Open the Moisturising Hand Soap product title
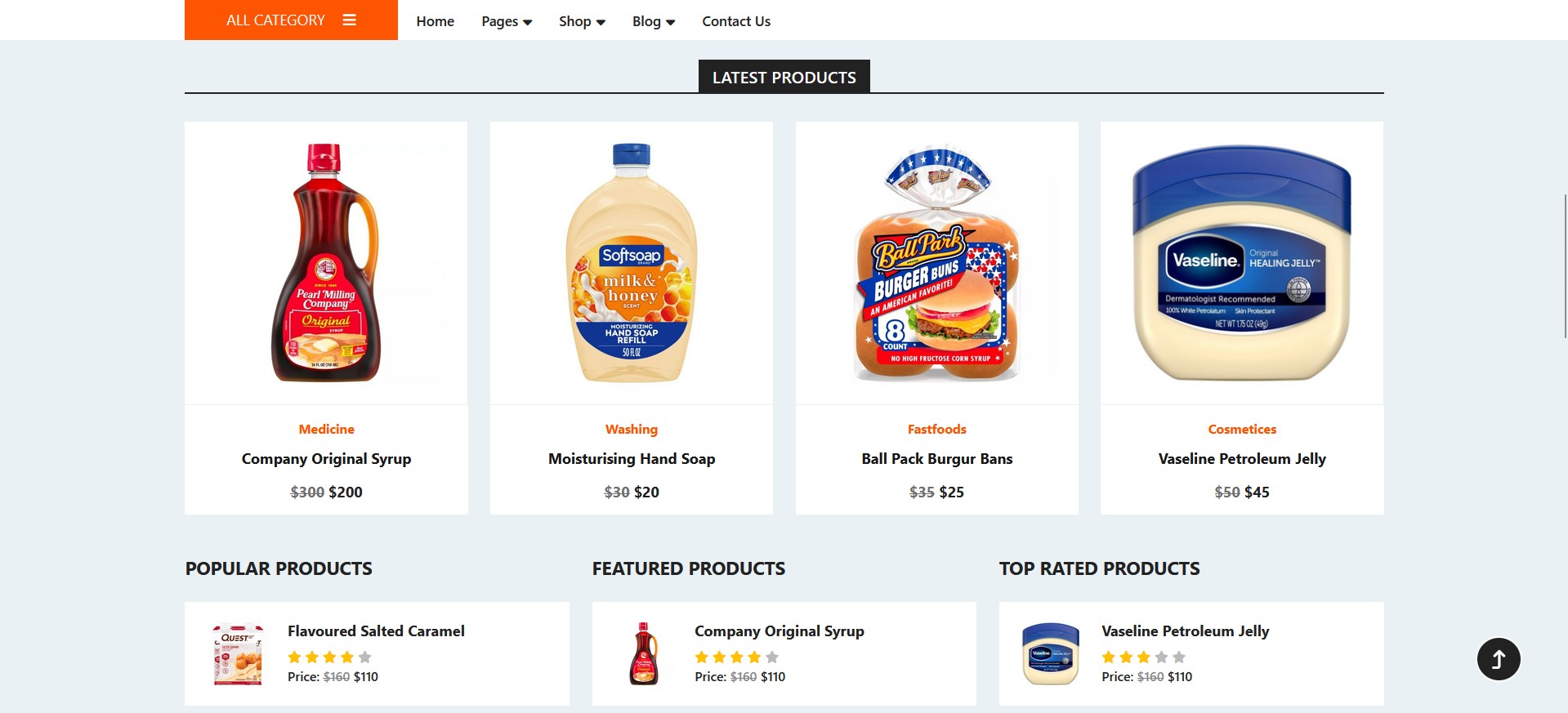This screenshot has height=713, width=1568. (x=631, y=459)
